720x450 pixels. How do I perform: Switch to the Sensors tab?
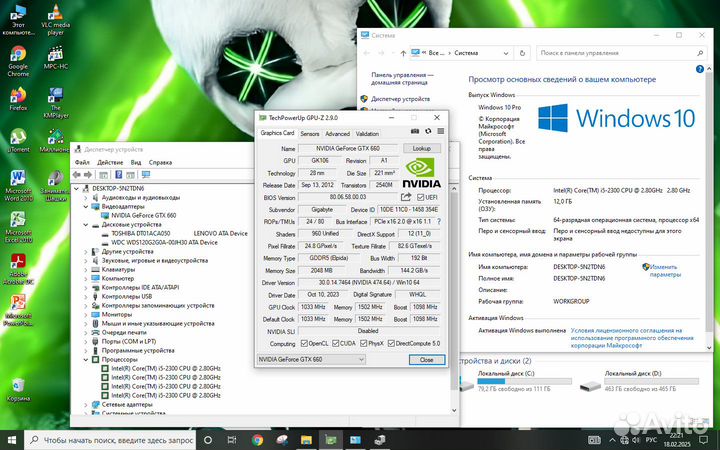pyautogui.click(x=309, y=133)
